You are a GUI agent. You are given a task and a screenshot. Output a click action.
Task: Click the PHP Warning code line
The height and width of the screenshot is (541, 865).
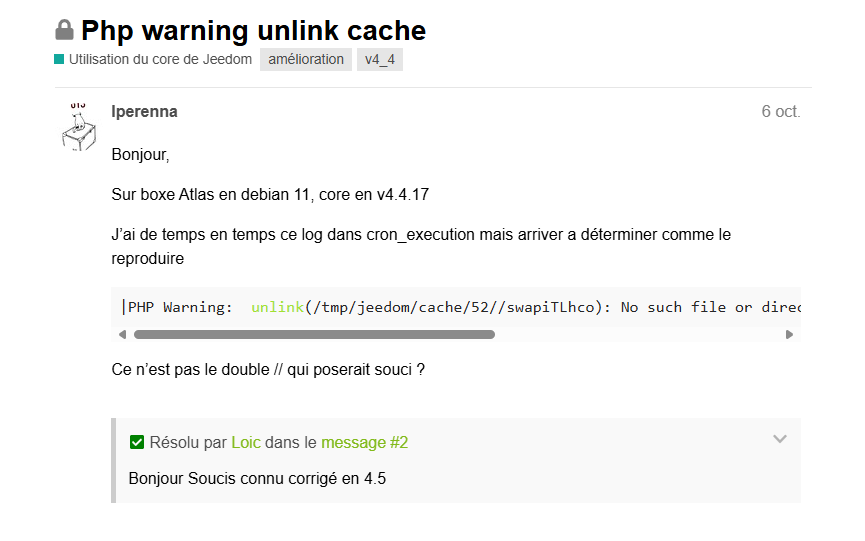[461, 307]
